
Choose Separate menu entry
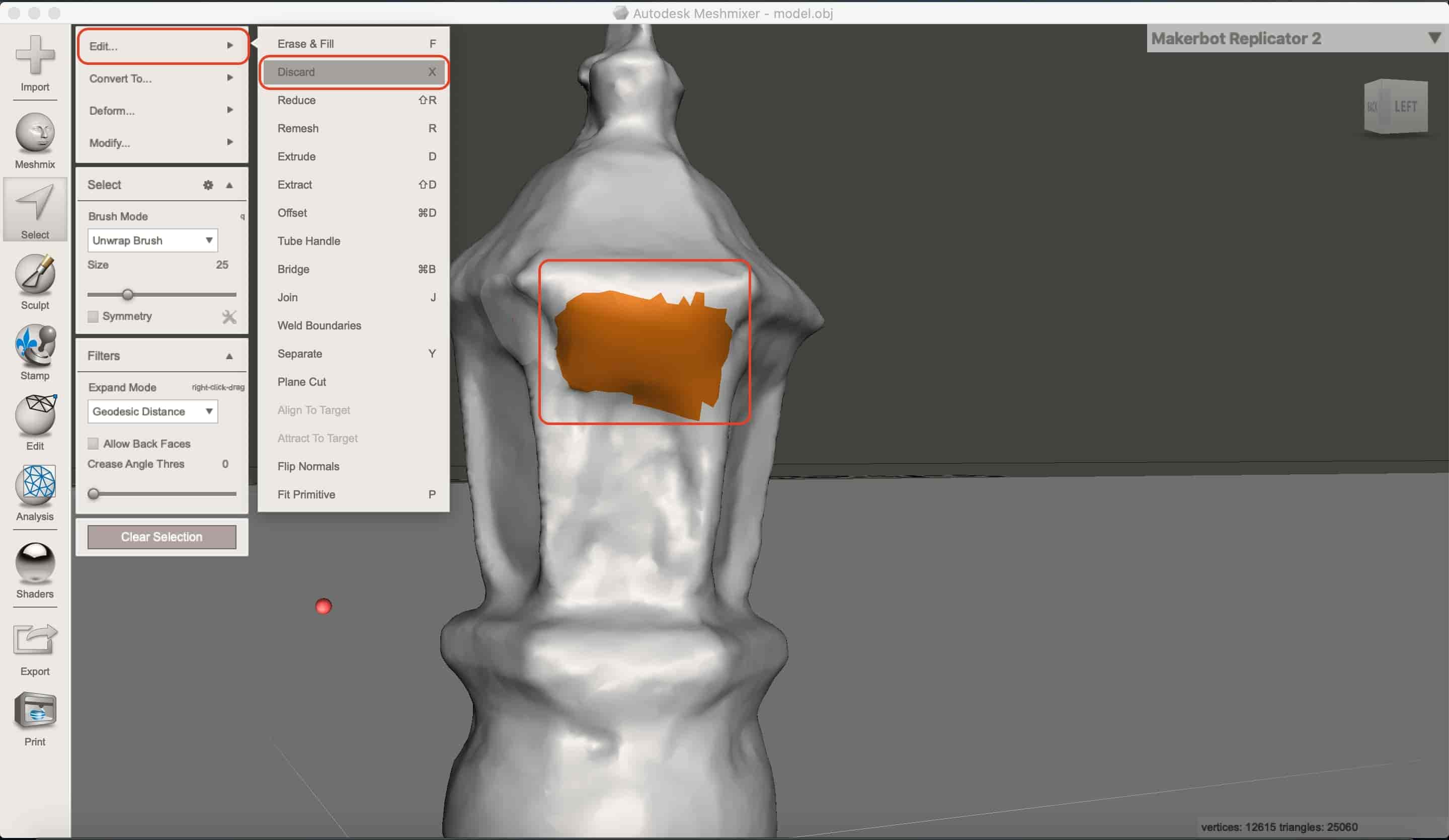(x=354, y=354)
